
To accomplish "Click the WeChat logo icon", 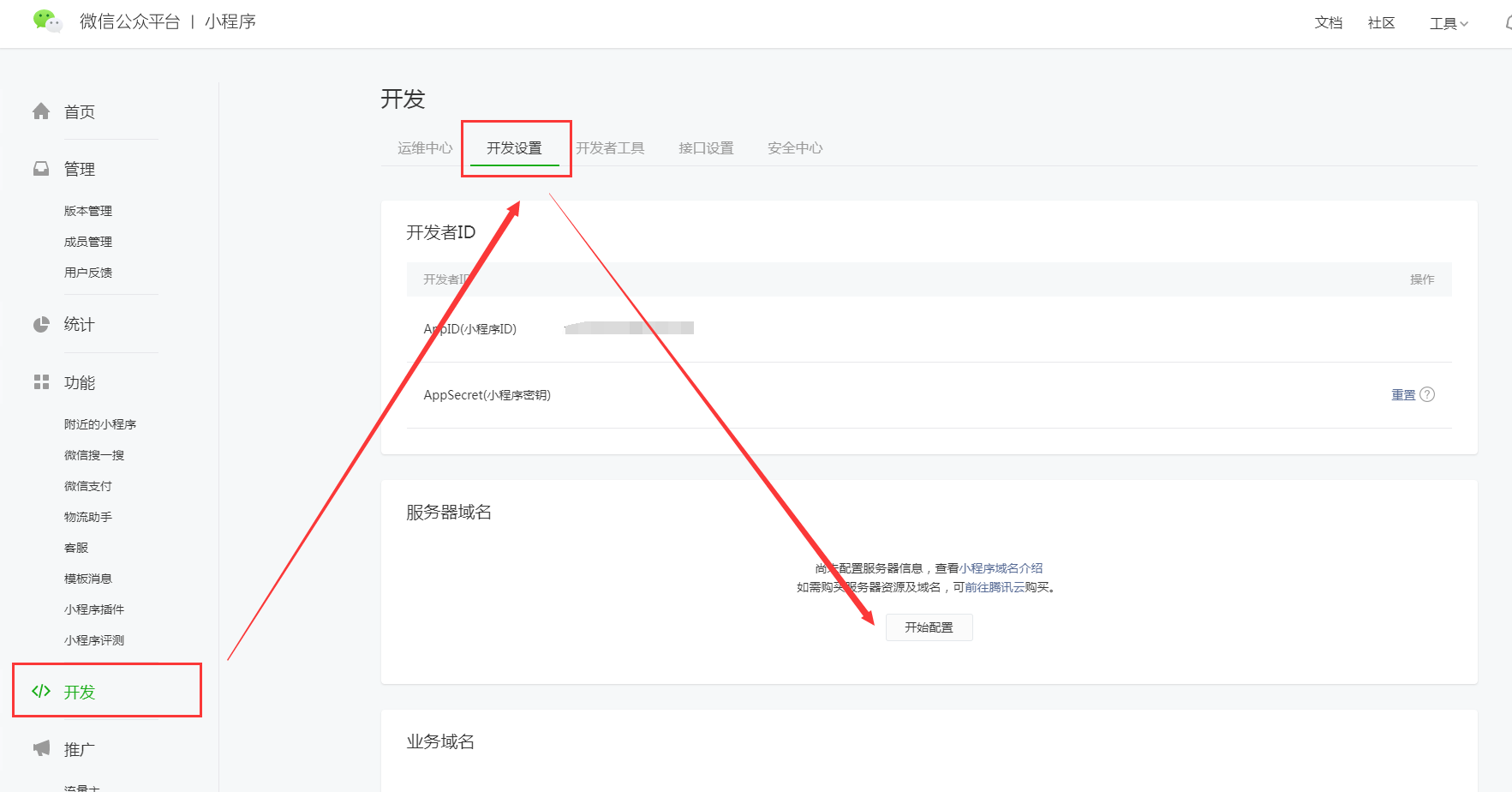I will pos(47,21).
